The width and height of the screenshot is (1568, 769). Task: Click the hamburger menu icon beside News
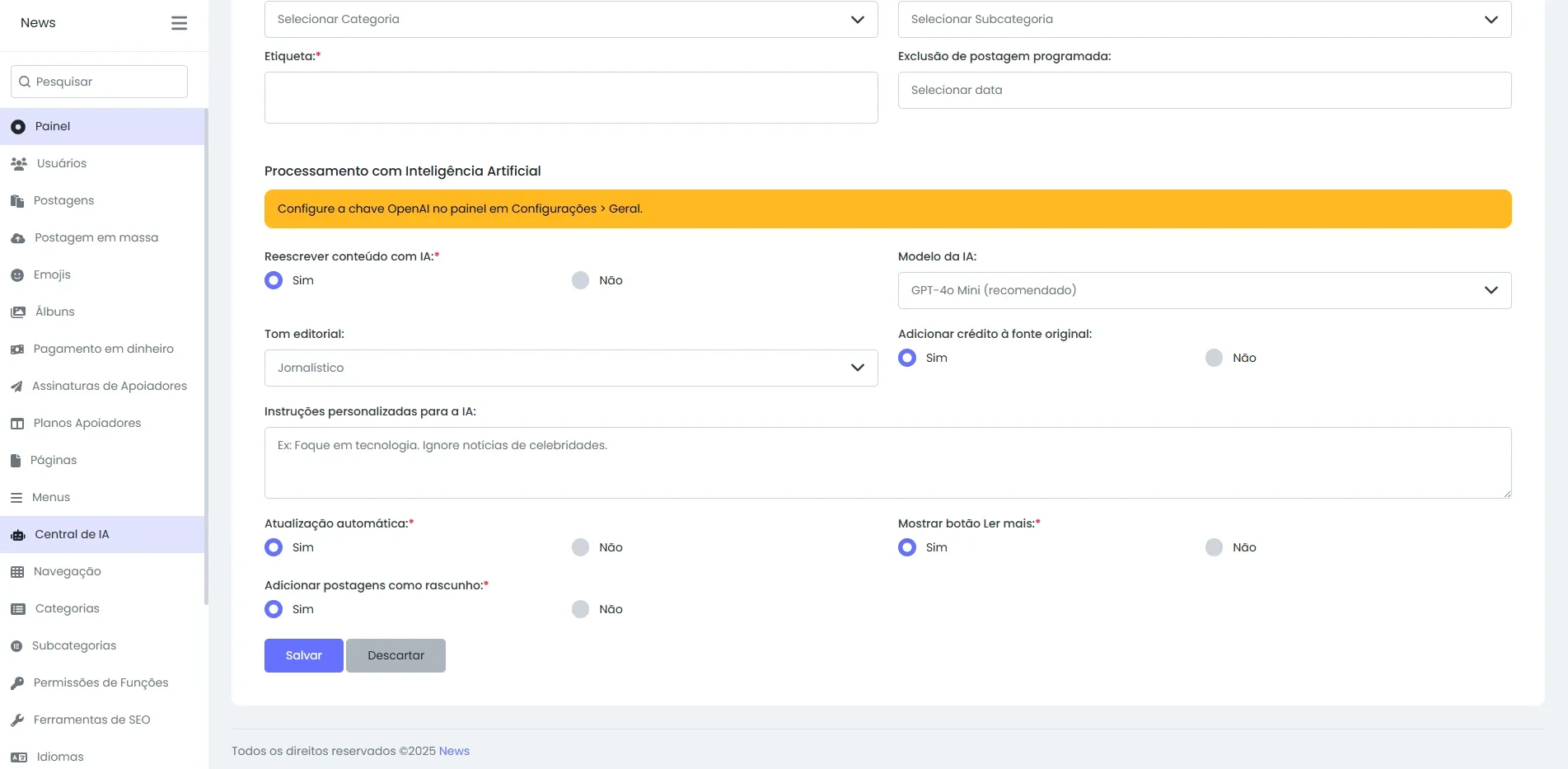pos(179,23)
